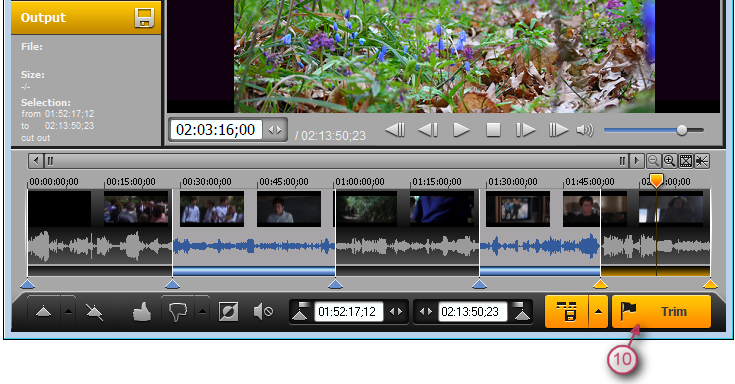This screenshot has width=735, height=384.
Task: Select the first blue marker at timeline start
Action: point(28,284)
